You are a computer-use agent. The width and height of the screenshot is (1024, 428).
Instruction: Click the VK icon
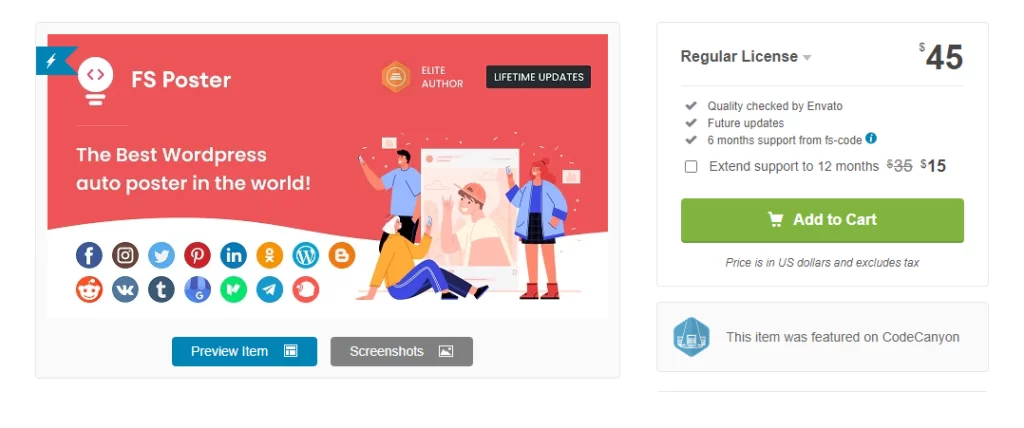(x=125, y=289)
